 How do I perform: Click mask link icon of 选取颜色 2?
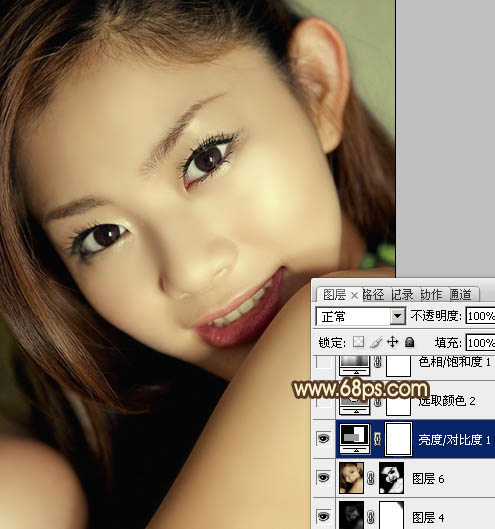click(378, 402)
